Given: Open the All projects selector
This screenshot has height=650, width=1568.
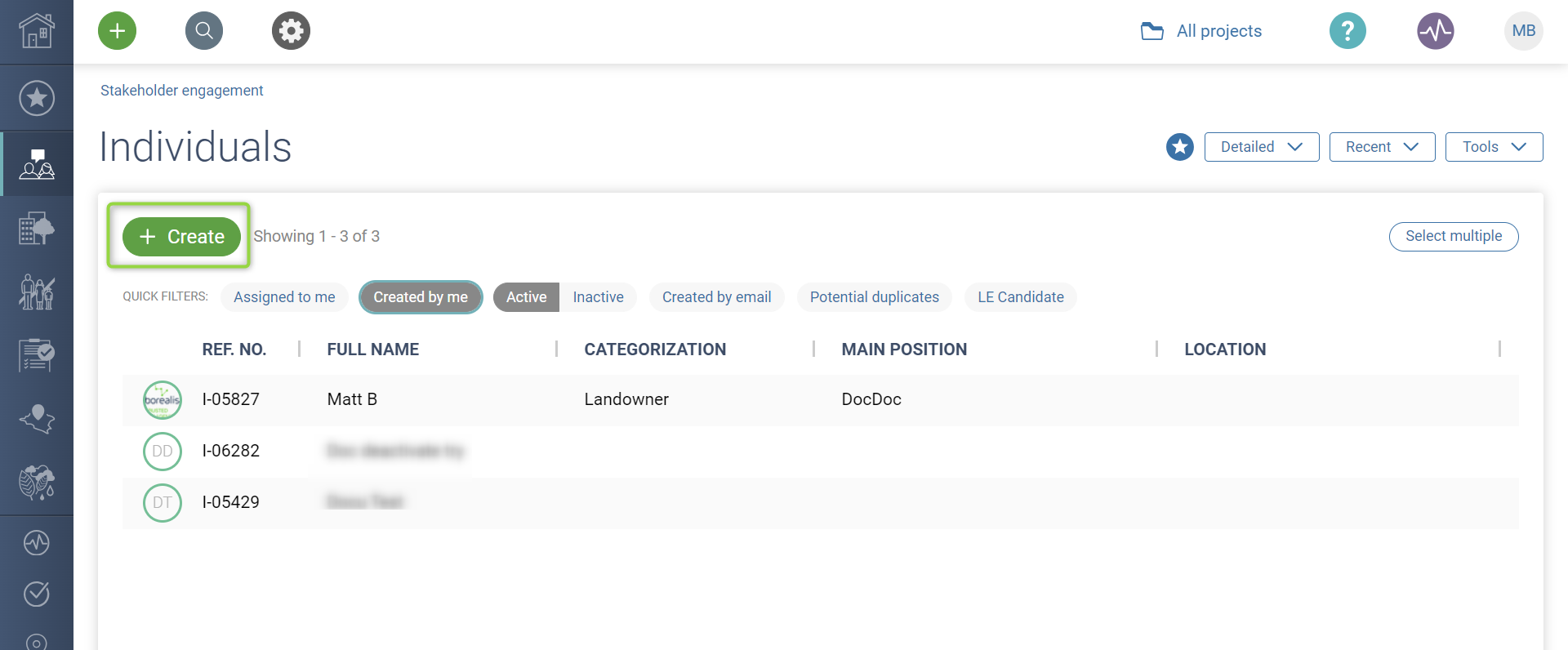Looking at the screenshot, I should 1201,31.
